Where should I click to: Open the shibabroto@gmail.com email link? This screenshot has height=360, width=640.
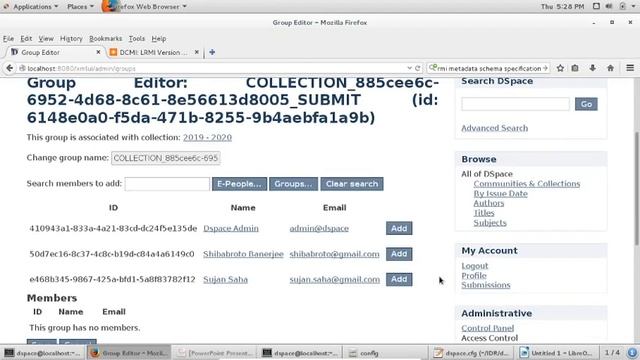click(x=334, y=254)
